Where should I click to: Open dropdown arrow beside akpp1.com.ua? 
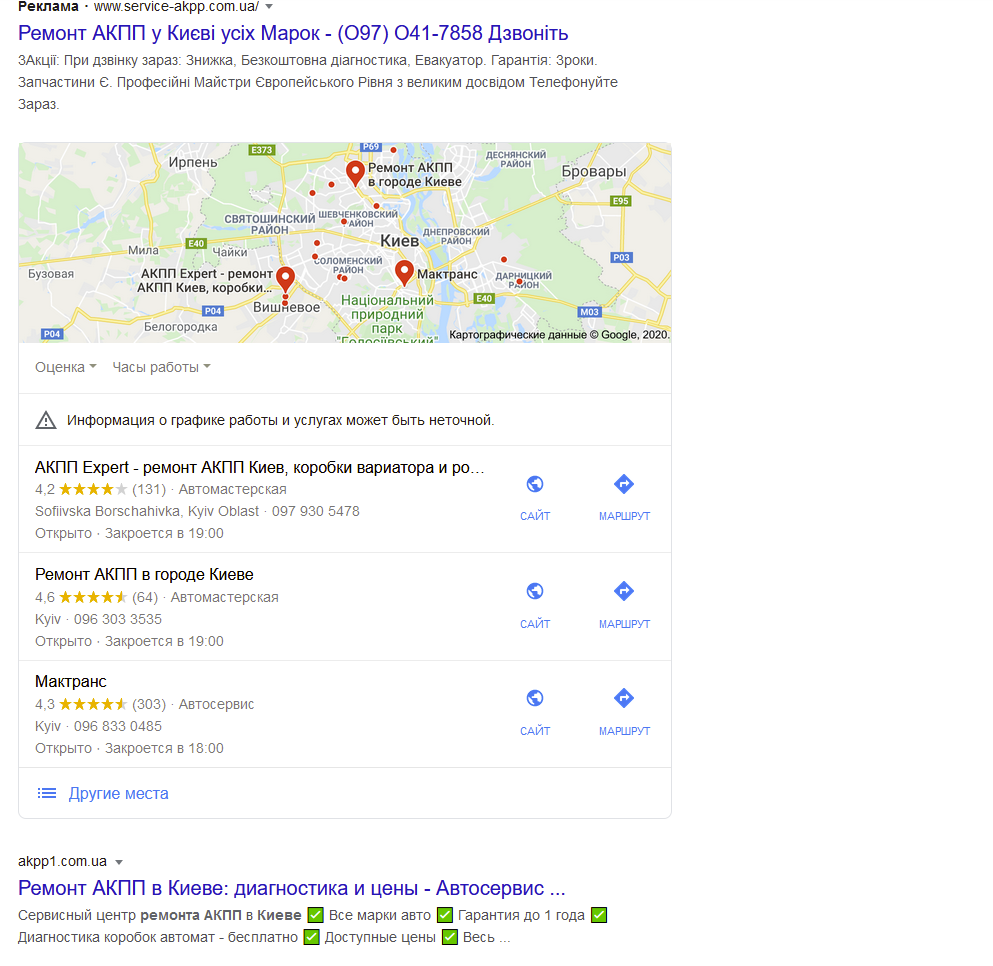(119, 862)
